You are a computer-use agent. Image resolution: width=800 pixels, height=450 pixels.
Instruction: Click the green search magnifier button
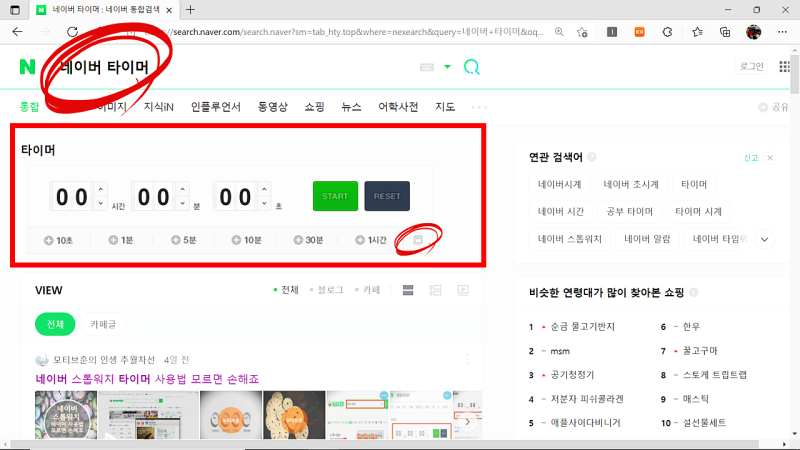[471, 67]
